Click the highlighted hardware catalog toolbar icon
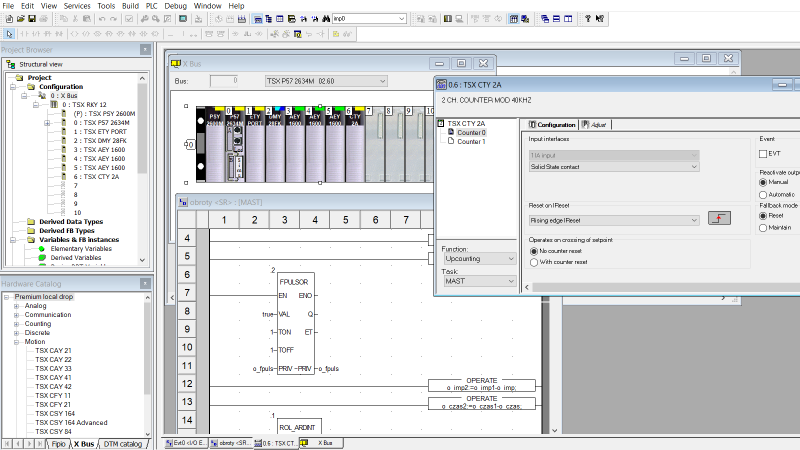800x450 pixels. (x=258, y=19)
